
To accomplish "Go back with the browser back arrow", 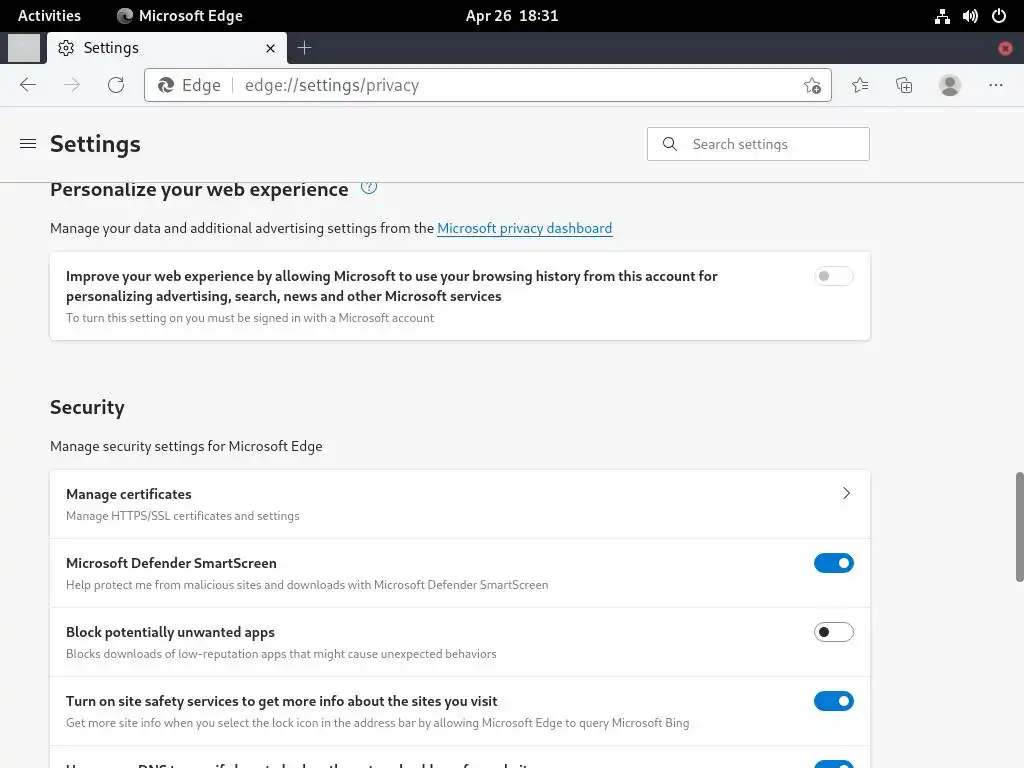I will (x=28, y=85).
